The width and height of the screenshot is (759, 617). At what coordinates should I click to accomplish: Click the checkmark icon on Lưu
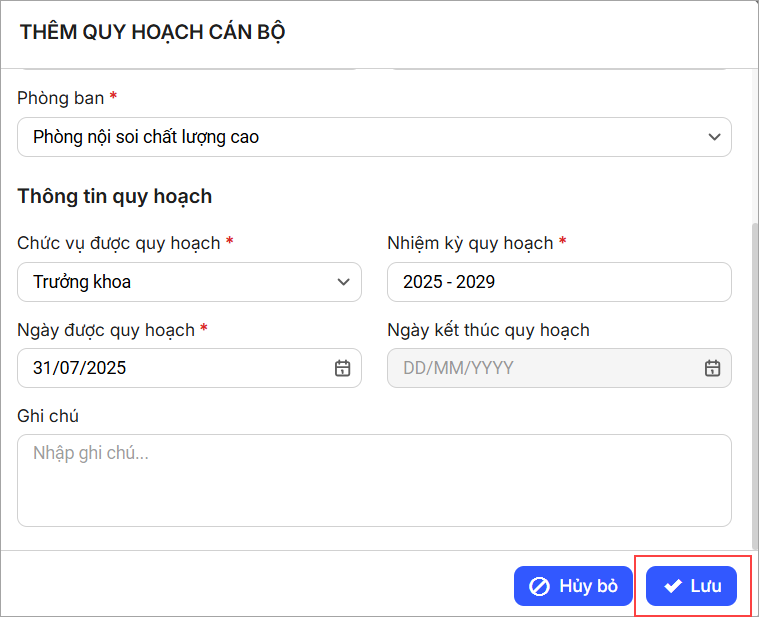pyautogui.click(x=673, y=586)
